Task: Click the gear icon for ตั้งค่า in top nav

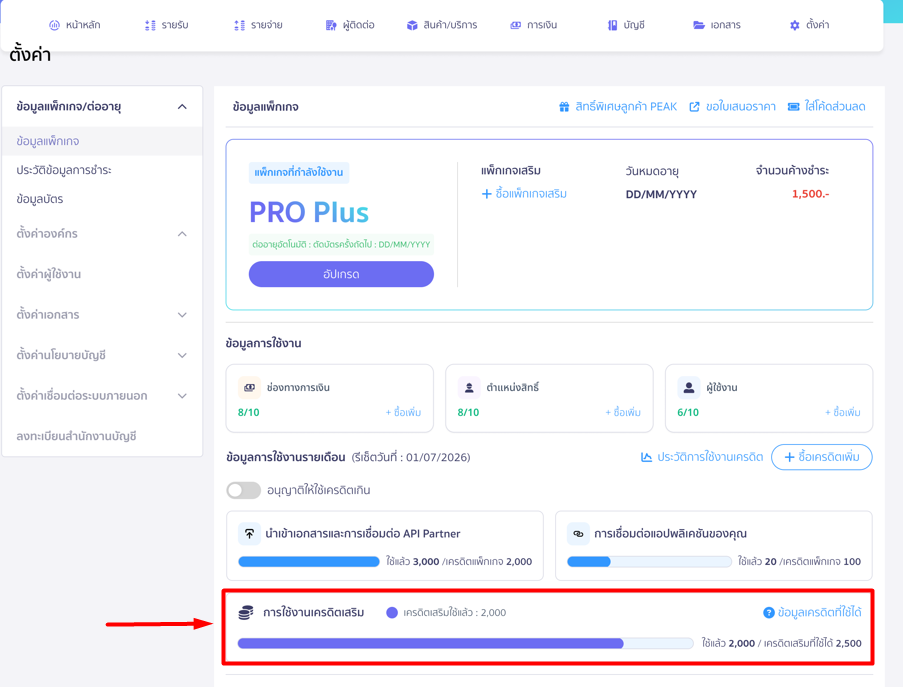Action: click(795, 25)
